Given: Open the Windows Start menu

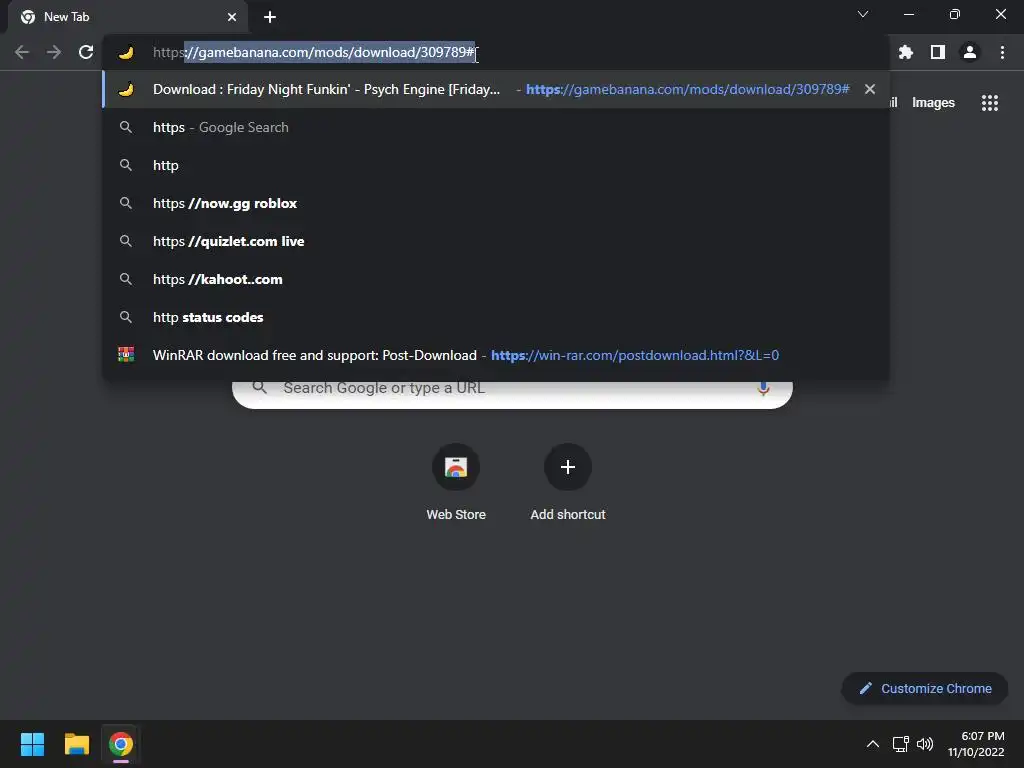Looking at the screenshot, I should pyautogui.click(x=32, y=744).
